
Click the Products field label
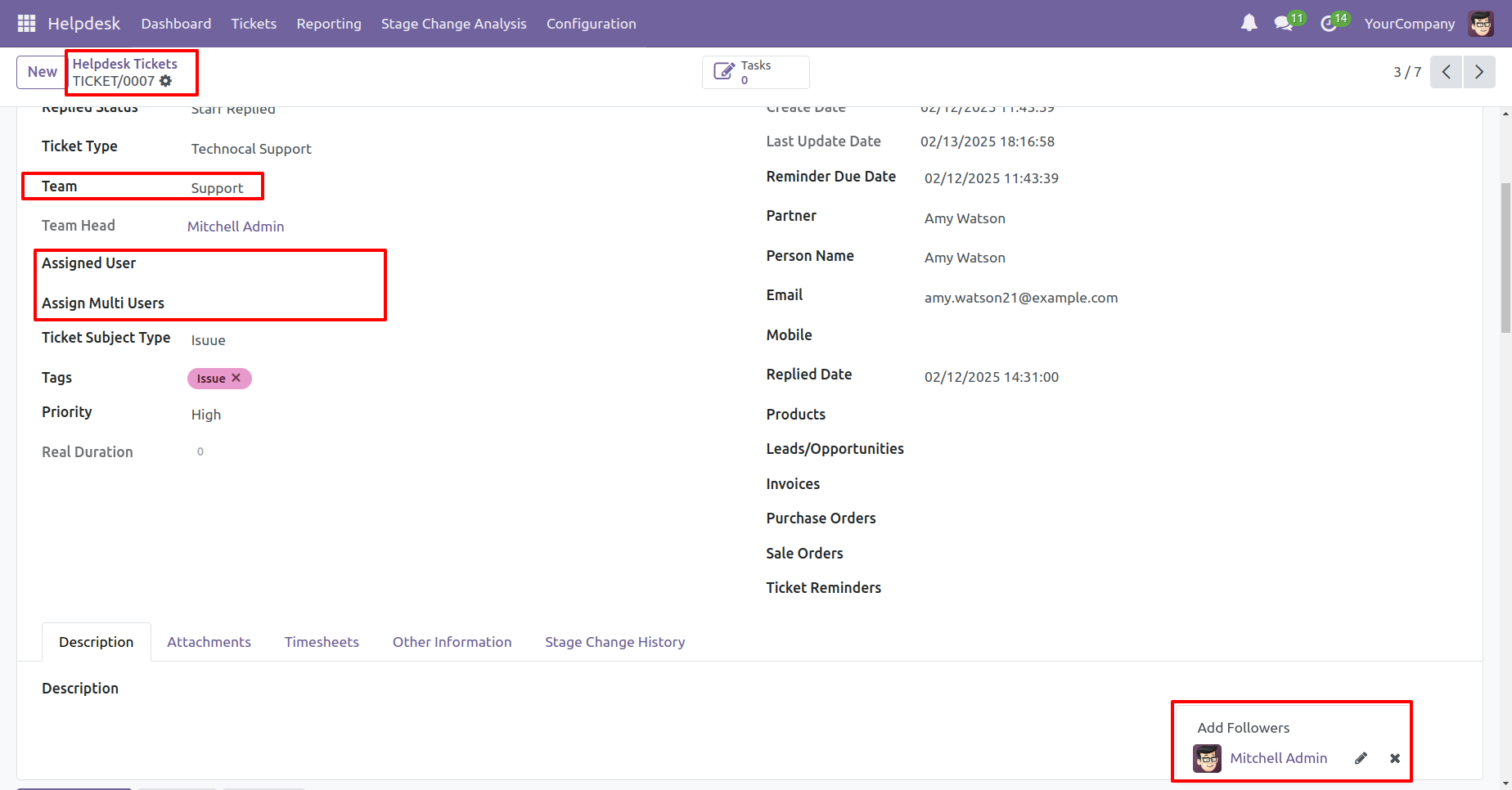click(x=796, y=415)
